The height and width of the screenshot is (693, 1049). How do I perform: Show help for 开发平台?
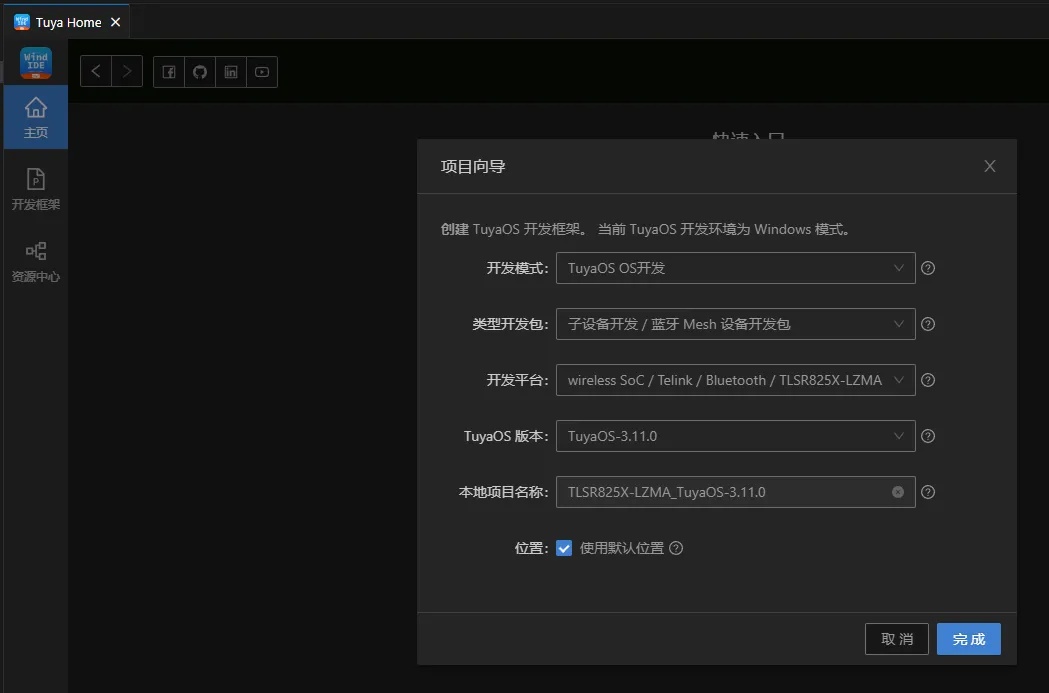click(x=928, y=380)
